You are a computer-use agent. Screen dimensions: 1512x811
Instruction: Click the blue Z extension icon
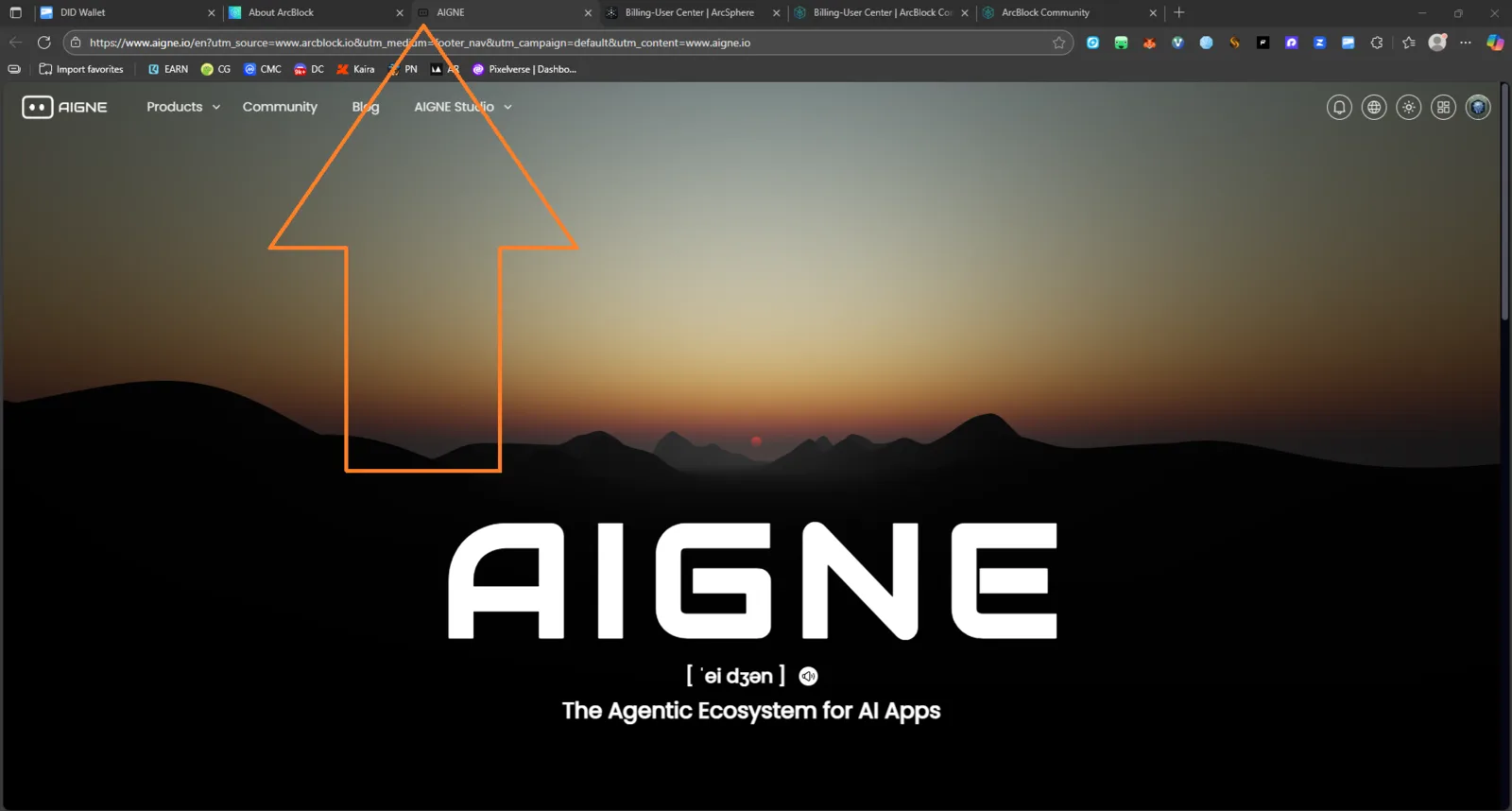(1319, 43)
